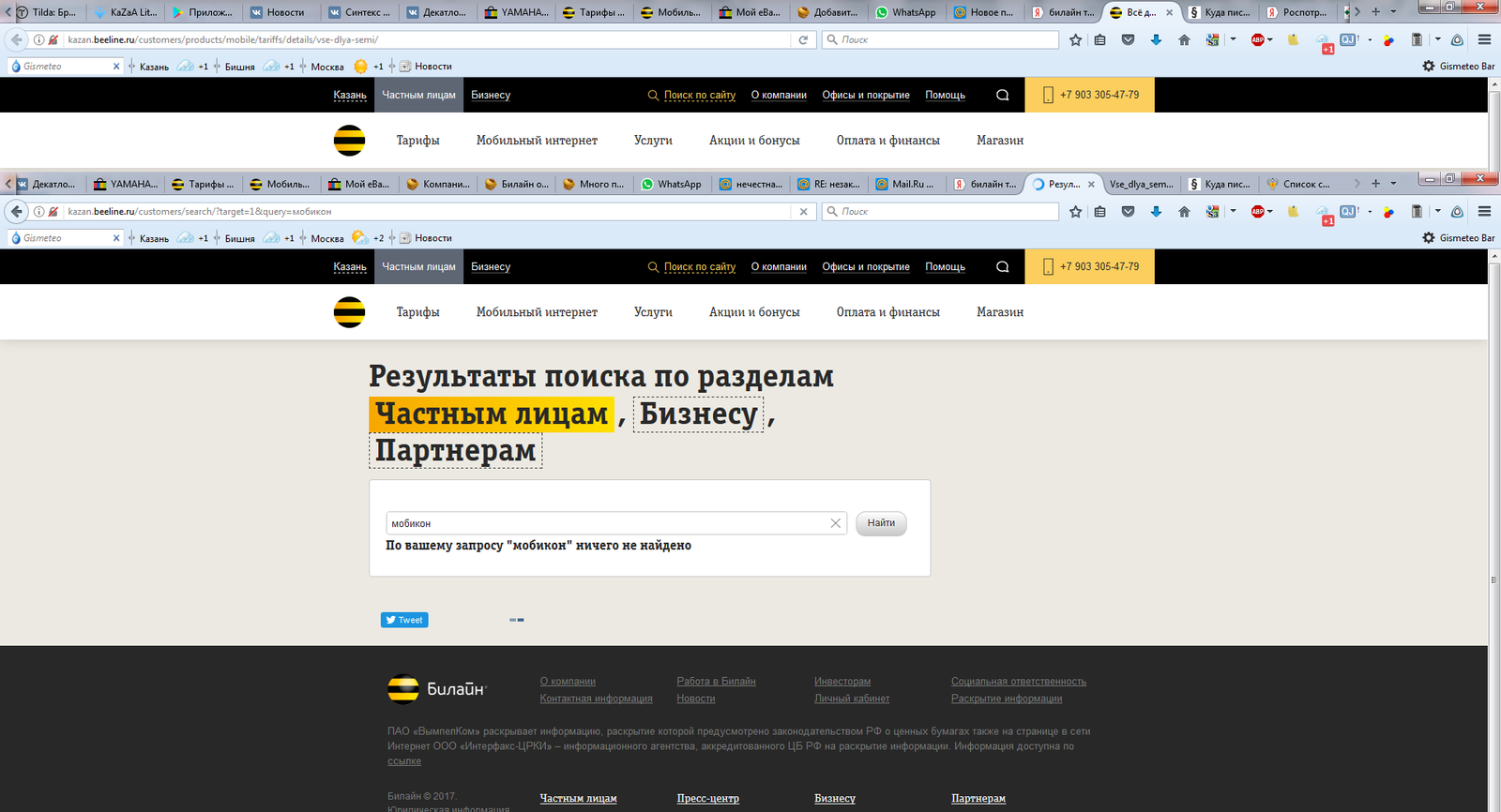Stop loading via X in lower window address bar
1501x812 pixels.
[803, 212]
